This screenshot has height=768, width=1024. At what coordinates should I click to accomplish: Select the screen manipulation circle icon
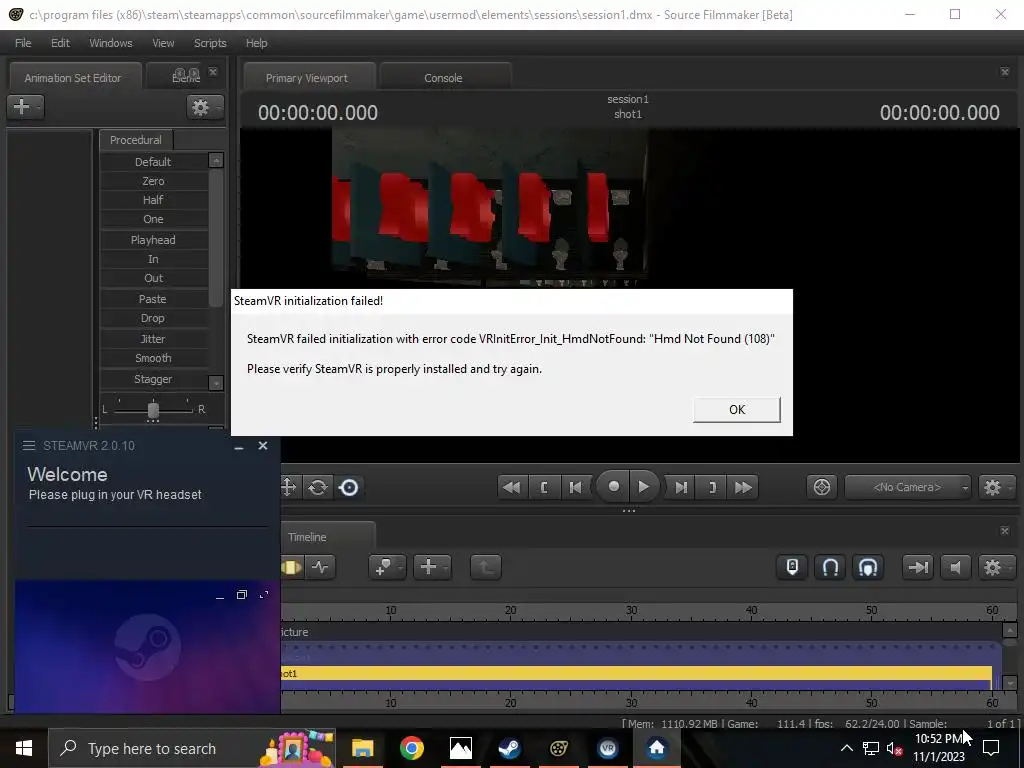point(349,487)
